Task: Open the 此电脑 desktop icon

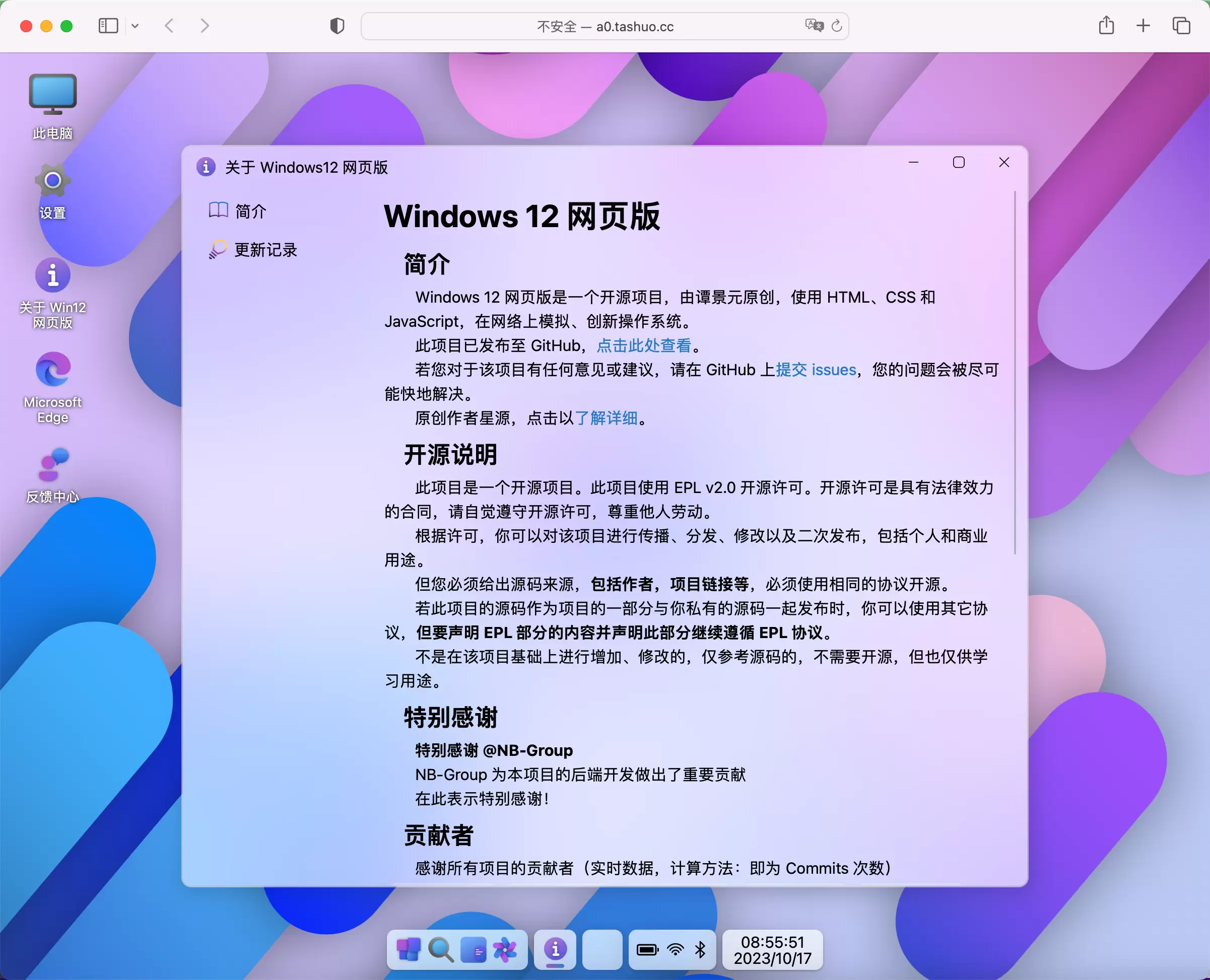Action: point(52,106)
